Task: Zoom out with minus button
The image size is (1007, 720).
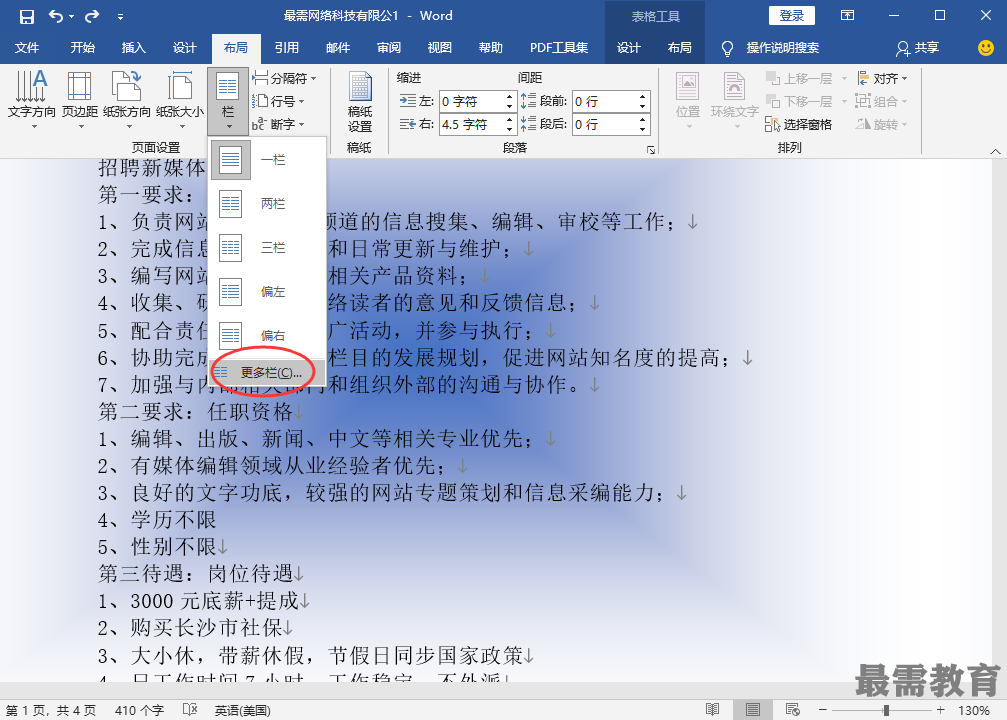Action: click(823, 710)
